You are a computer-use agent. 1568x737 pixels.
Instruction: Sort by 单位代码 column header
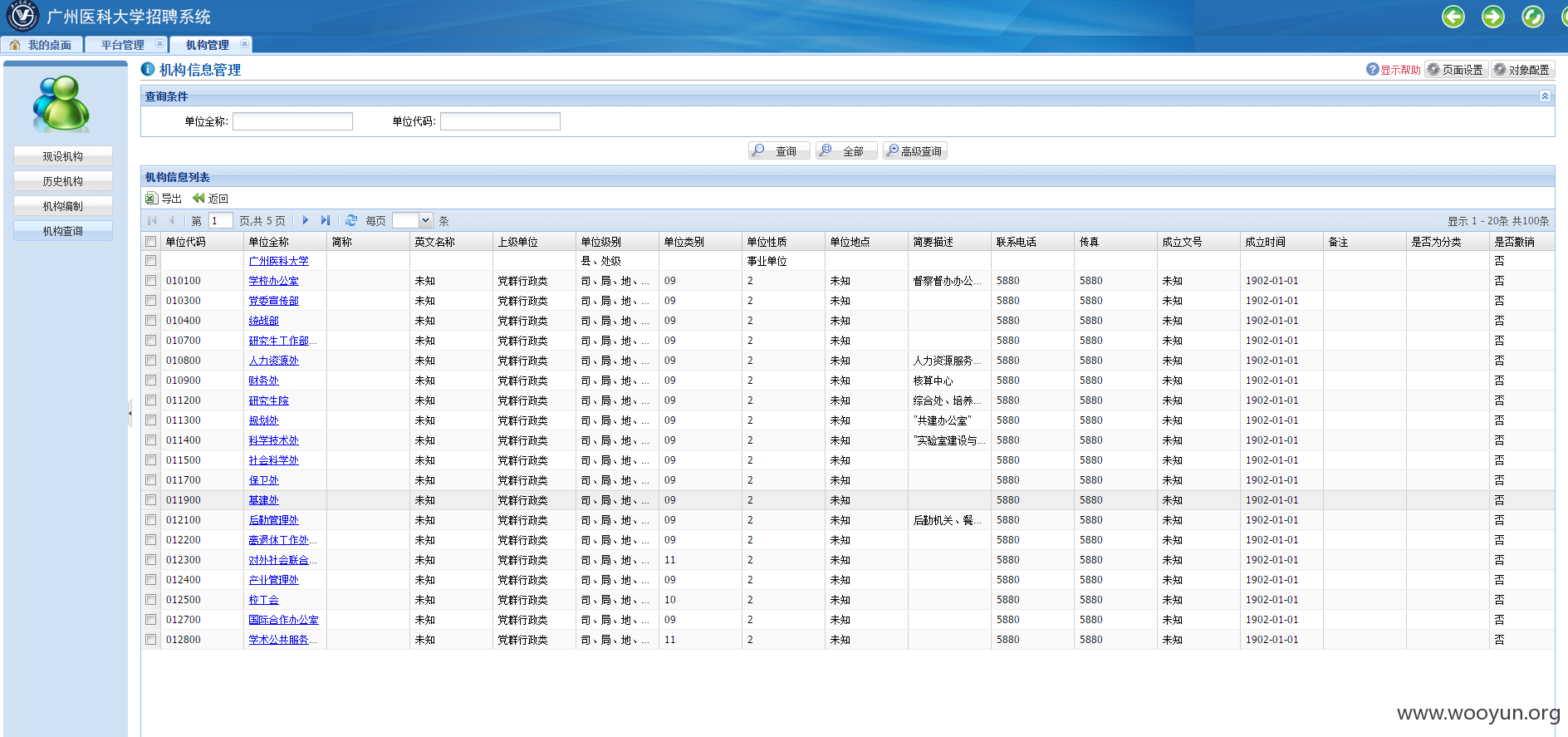click(x=202, y=242)
